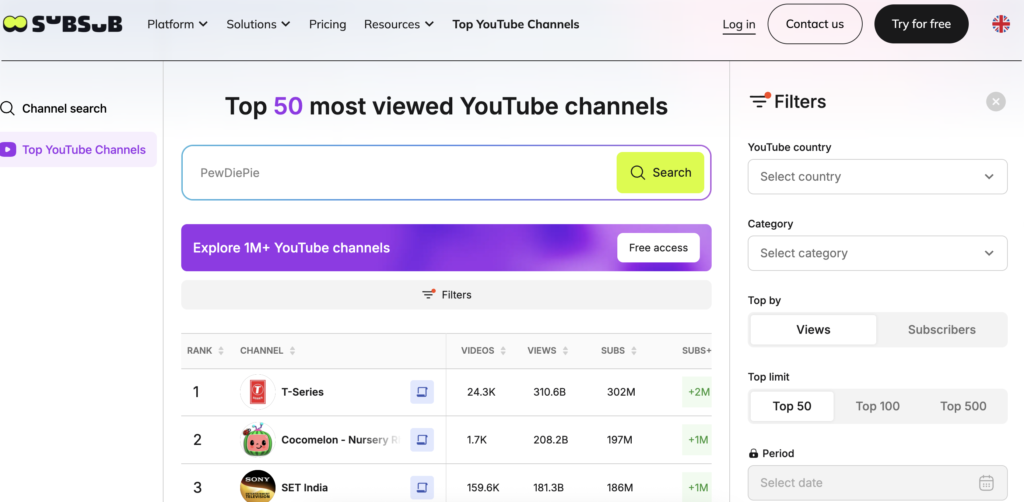Screen dimensions: 1024x502
Task: Click the Try for free button
Action: point(921,24)
